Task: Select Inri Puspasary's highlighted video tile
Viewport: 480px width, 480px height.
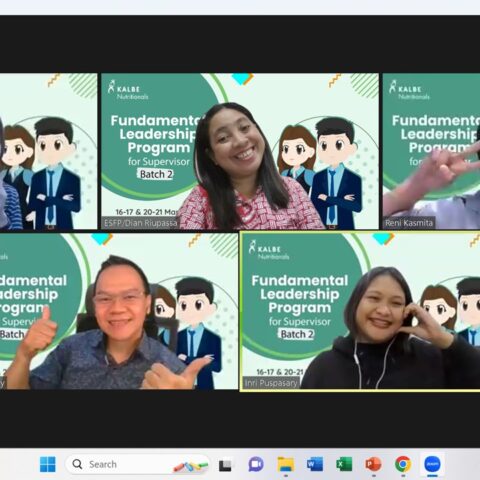Action: click(x=360, y=311)
